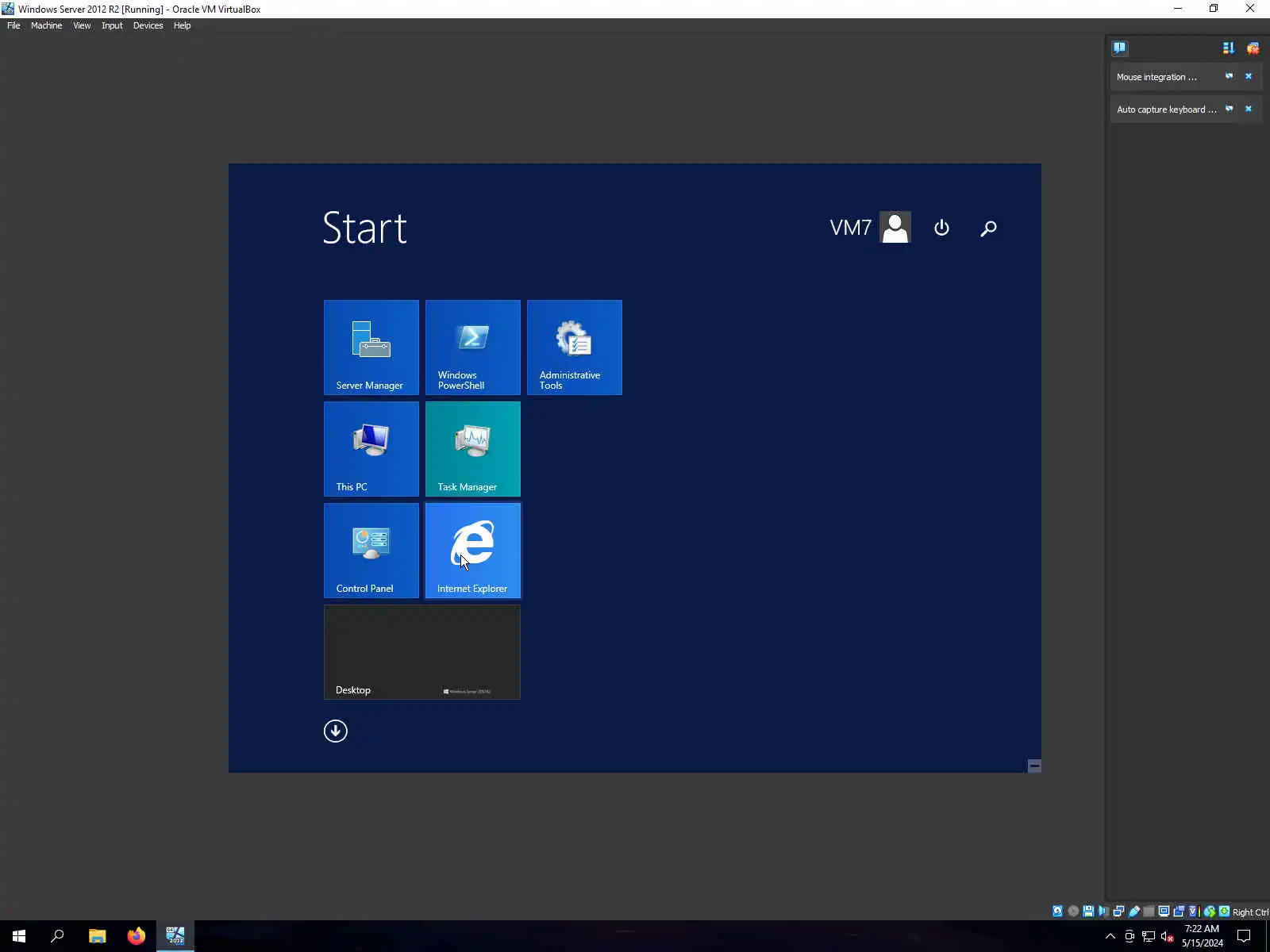The image size is (1270, 952).
Task: Click the clear all notifications icon
Action: (1253, 48)
